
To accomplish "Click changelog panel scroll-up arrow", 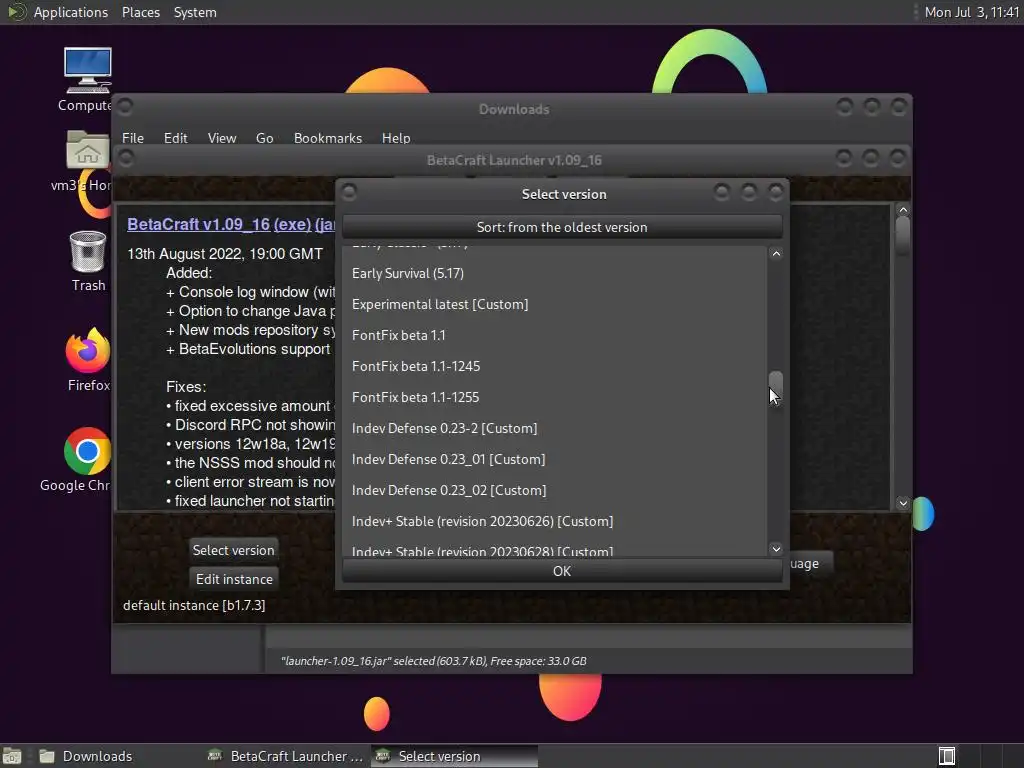I will (903, 210).
